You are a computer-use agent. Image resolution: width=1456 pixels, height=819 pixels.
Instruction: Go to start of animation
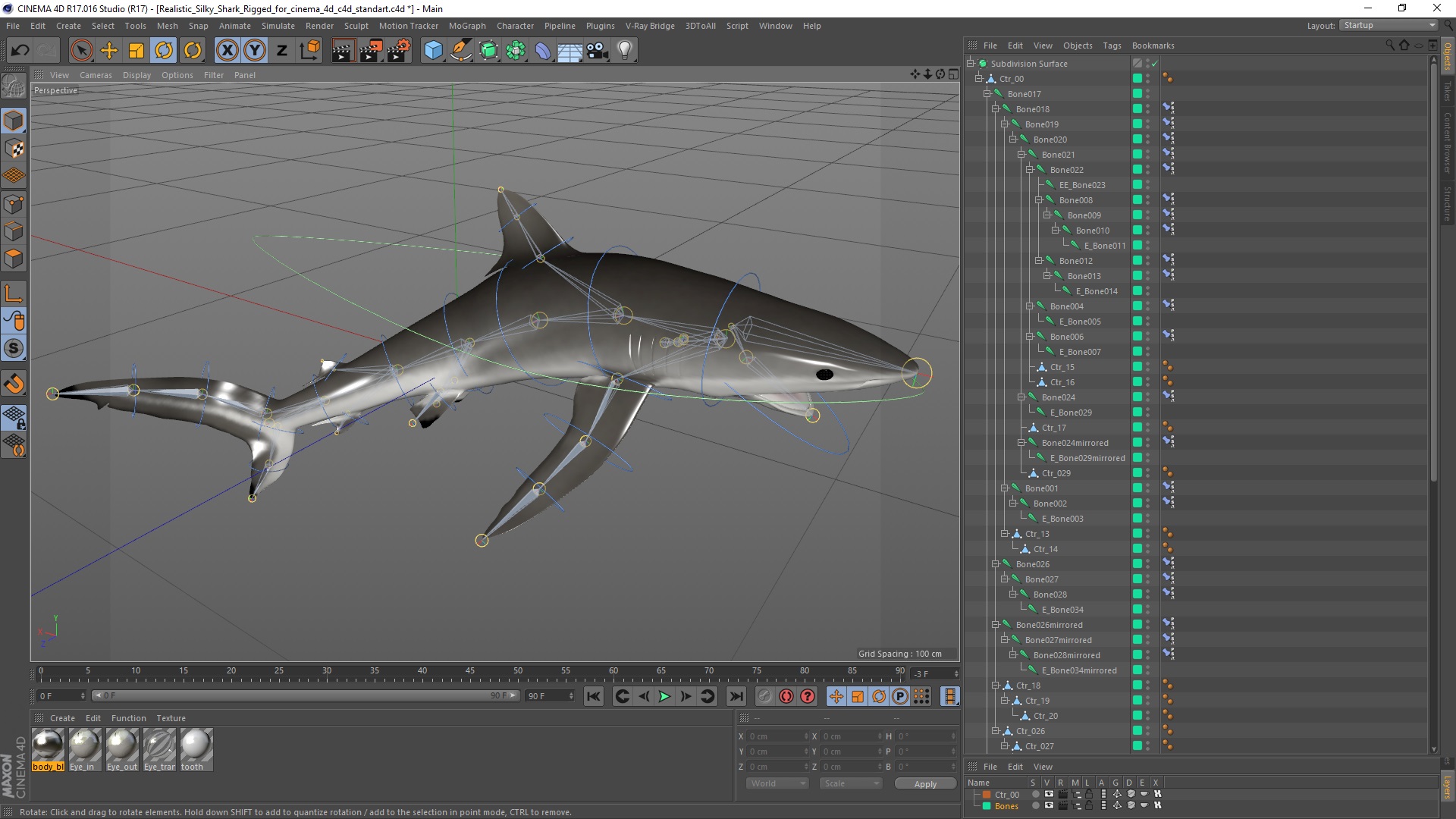594,696
